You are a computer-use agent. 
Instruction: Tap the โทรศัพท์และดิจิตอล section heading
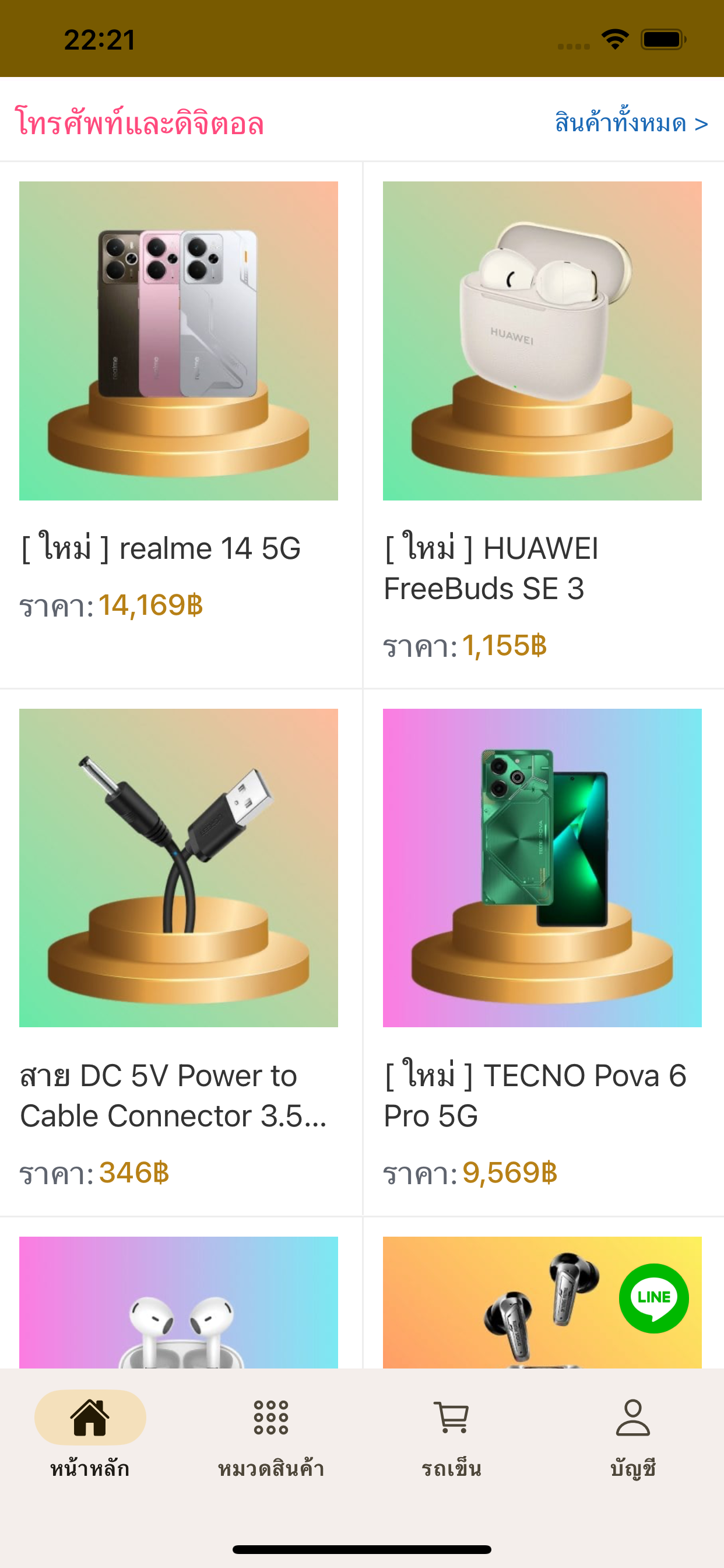139,123
